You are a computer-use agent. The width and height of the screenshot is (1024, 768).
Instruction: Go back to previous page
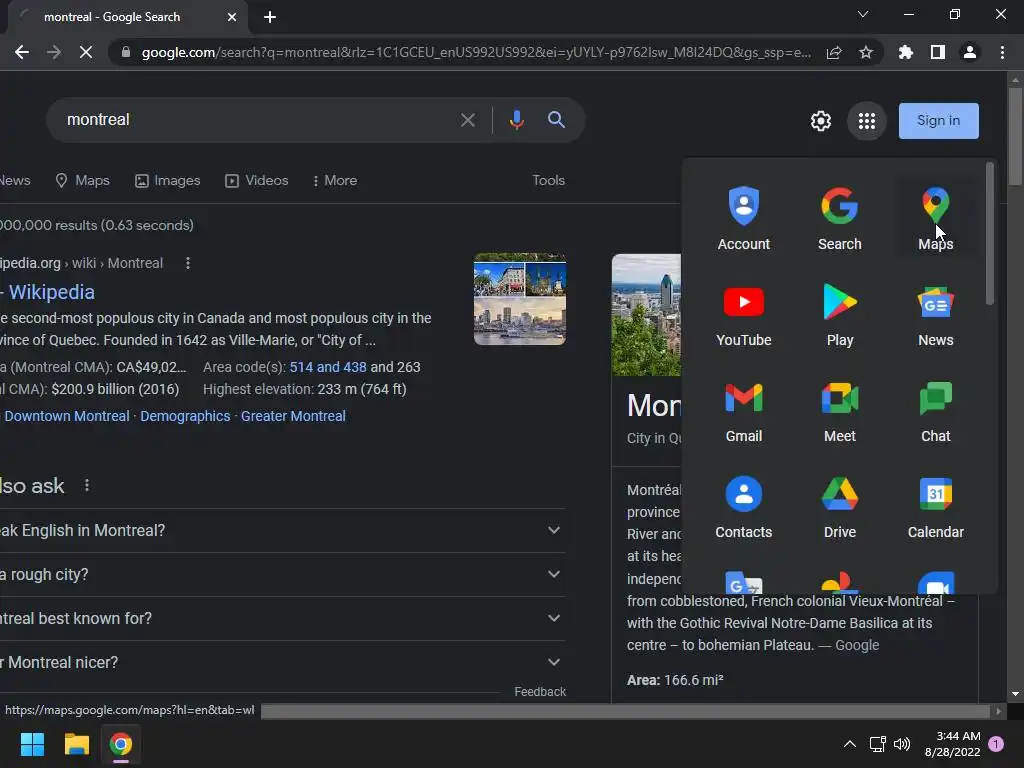click(22, 52)
